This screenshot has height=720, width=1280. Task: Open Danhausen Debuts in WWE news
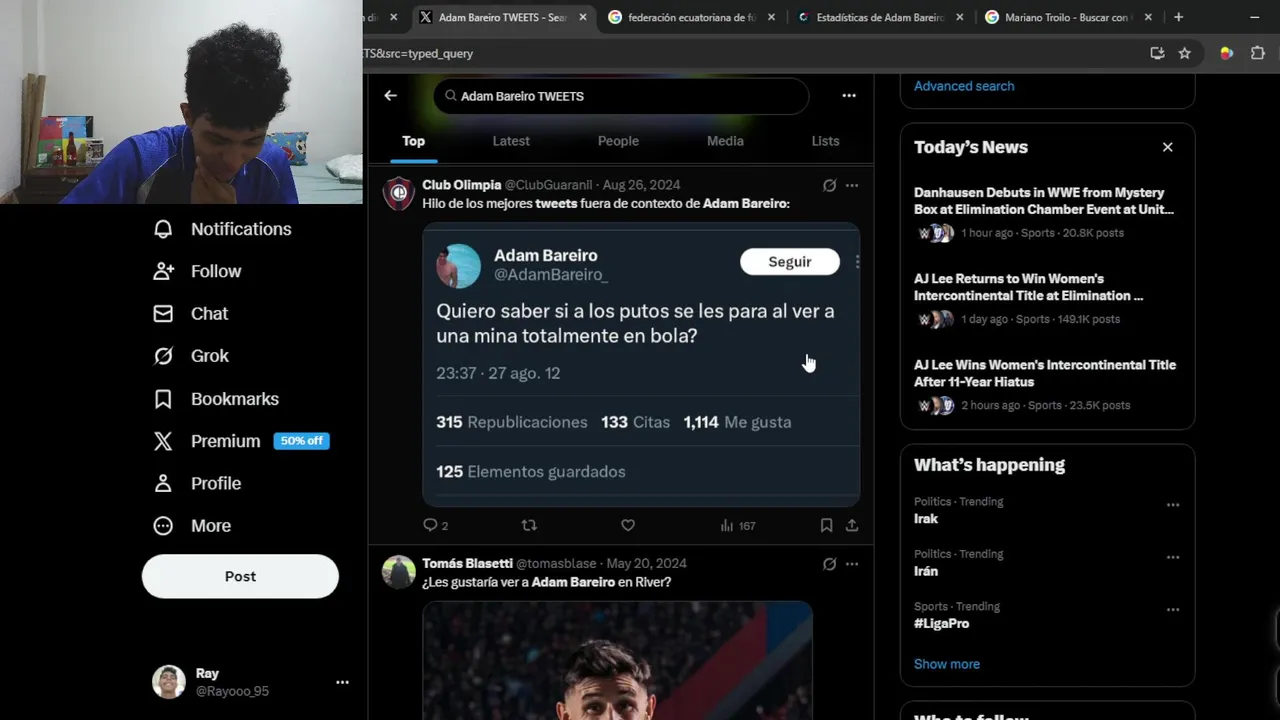[x=1044, y=201]
